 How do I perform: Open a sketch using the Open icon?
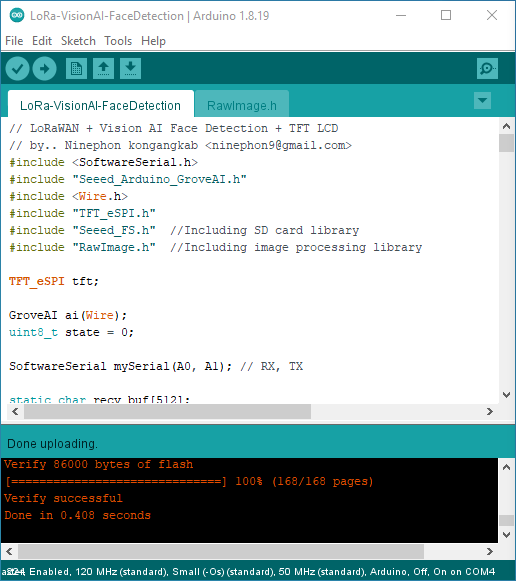point(103,69)
